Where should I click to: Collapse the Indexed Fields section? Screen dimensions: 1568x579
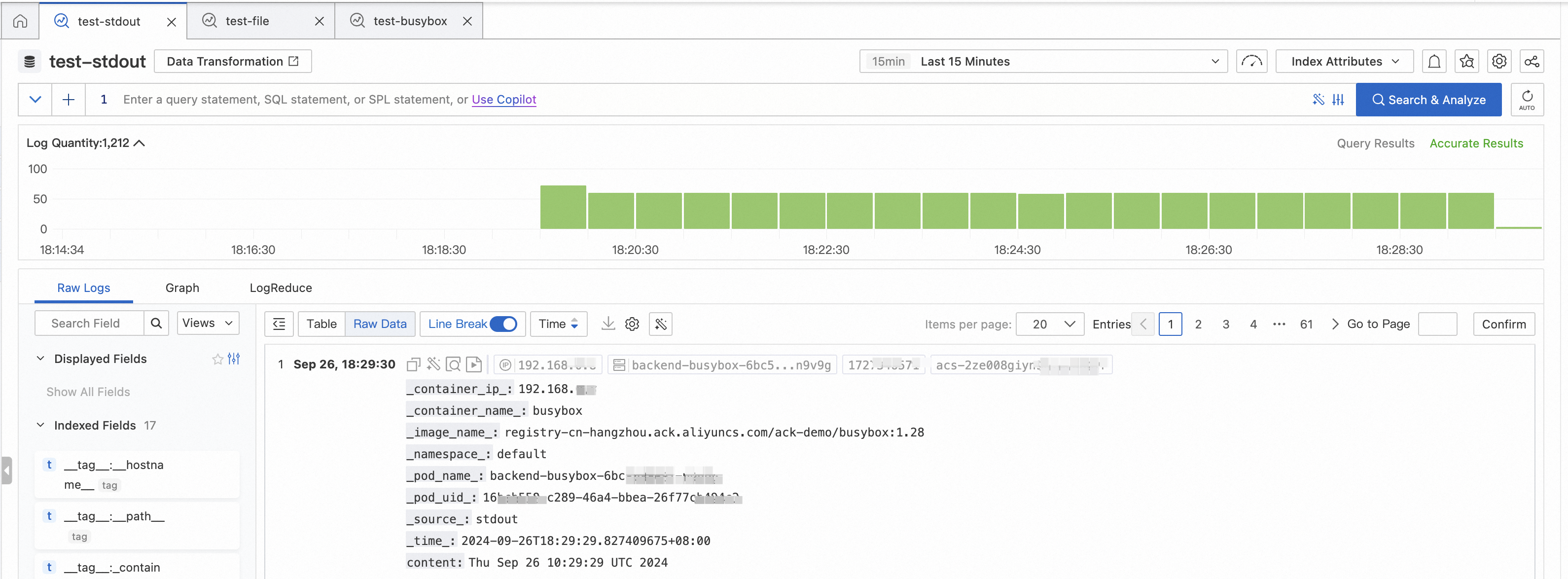pos(41,425)
